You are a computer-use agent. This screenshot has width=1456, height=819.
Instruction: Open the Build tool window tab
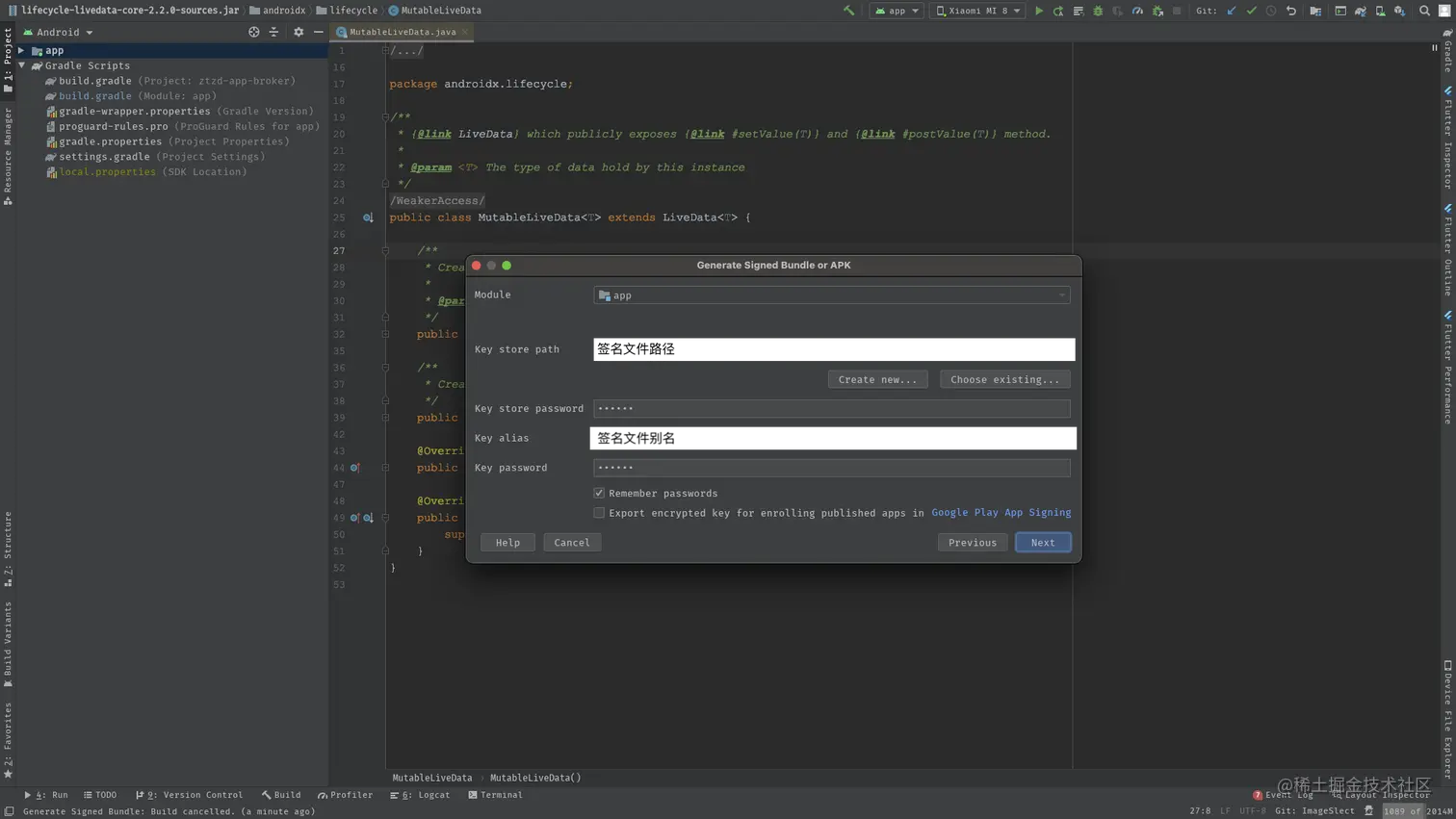point(281,795)
